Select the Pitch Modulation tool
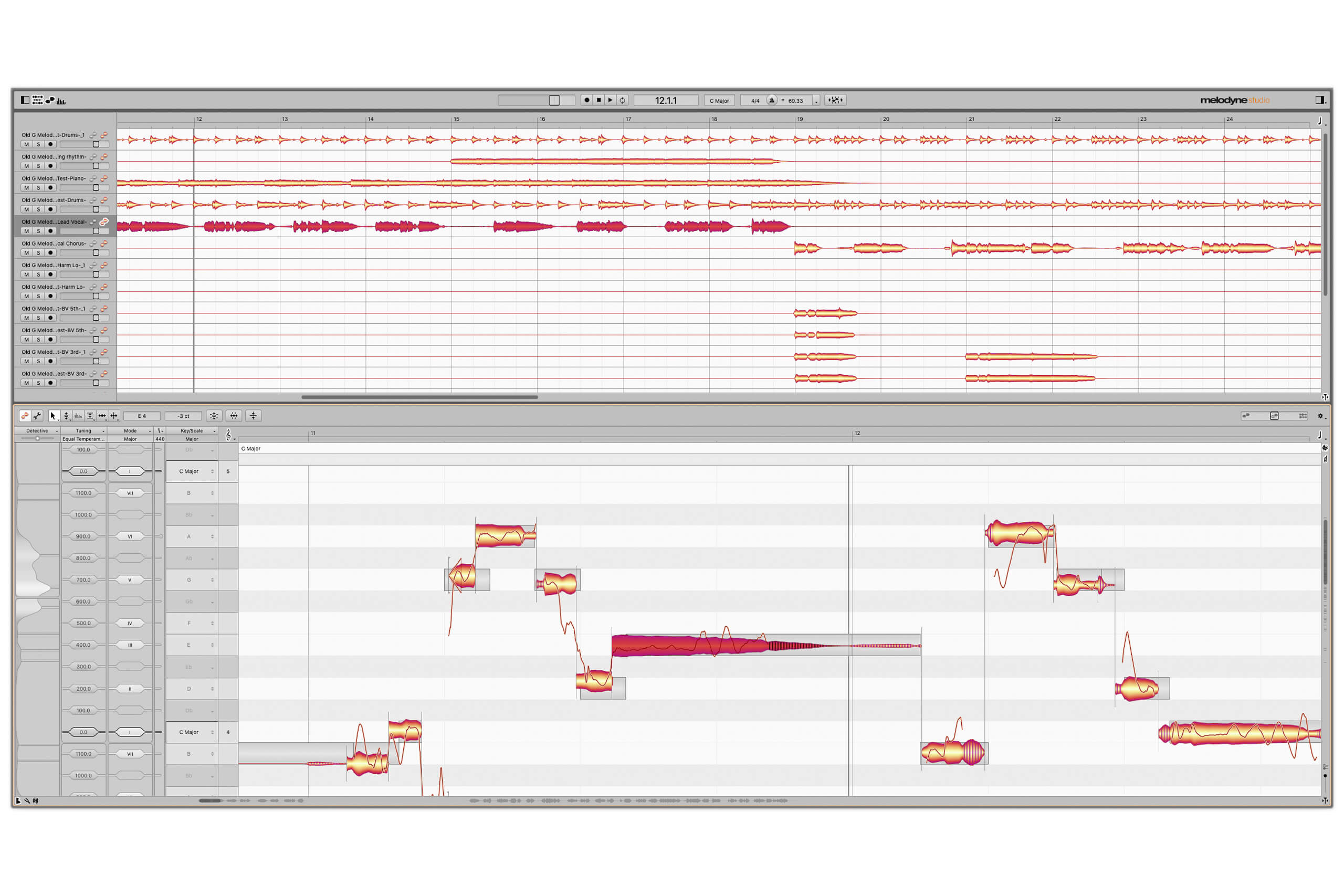Image resolution: width=1344 pixels, height=896 pixels. [78, 417]
